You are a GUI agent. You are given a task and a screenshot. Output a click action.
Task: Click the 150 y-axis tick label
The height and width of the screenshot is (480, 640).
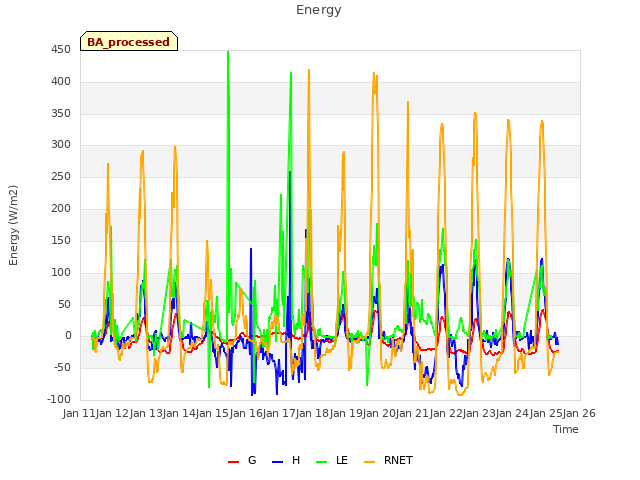pos(61,240)
